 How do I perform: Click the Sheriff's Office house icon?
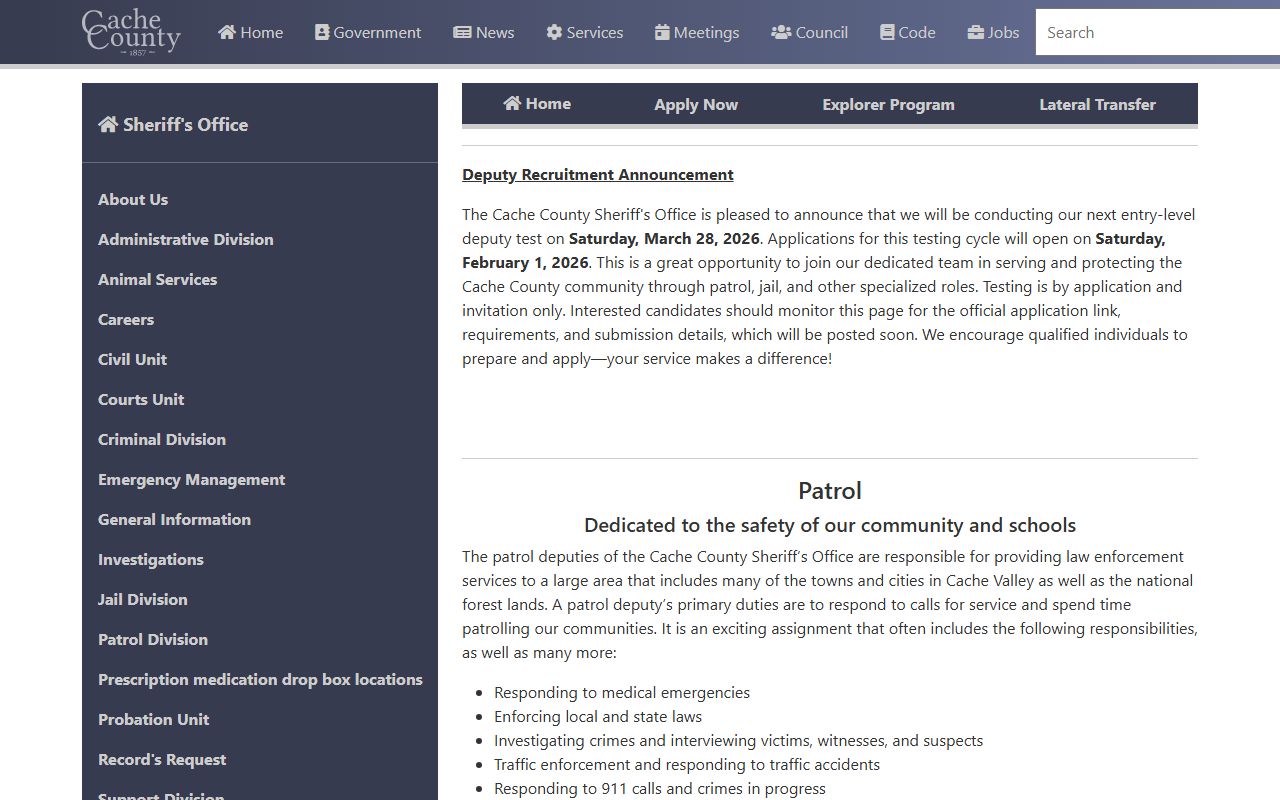tap(108, 124)
